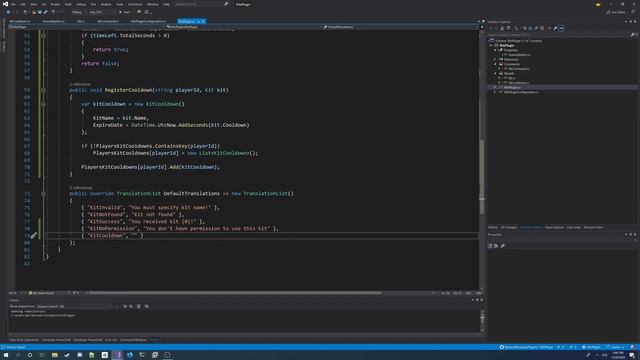640x360 pixels.
Task: Click the No issues found indicator
Action: point(41,293)
